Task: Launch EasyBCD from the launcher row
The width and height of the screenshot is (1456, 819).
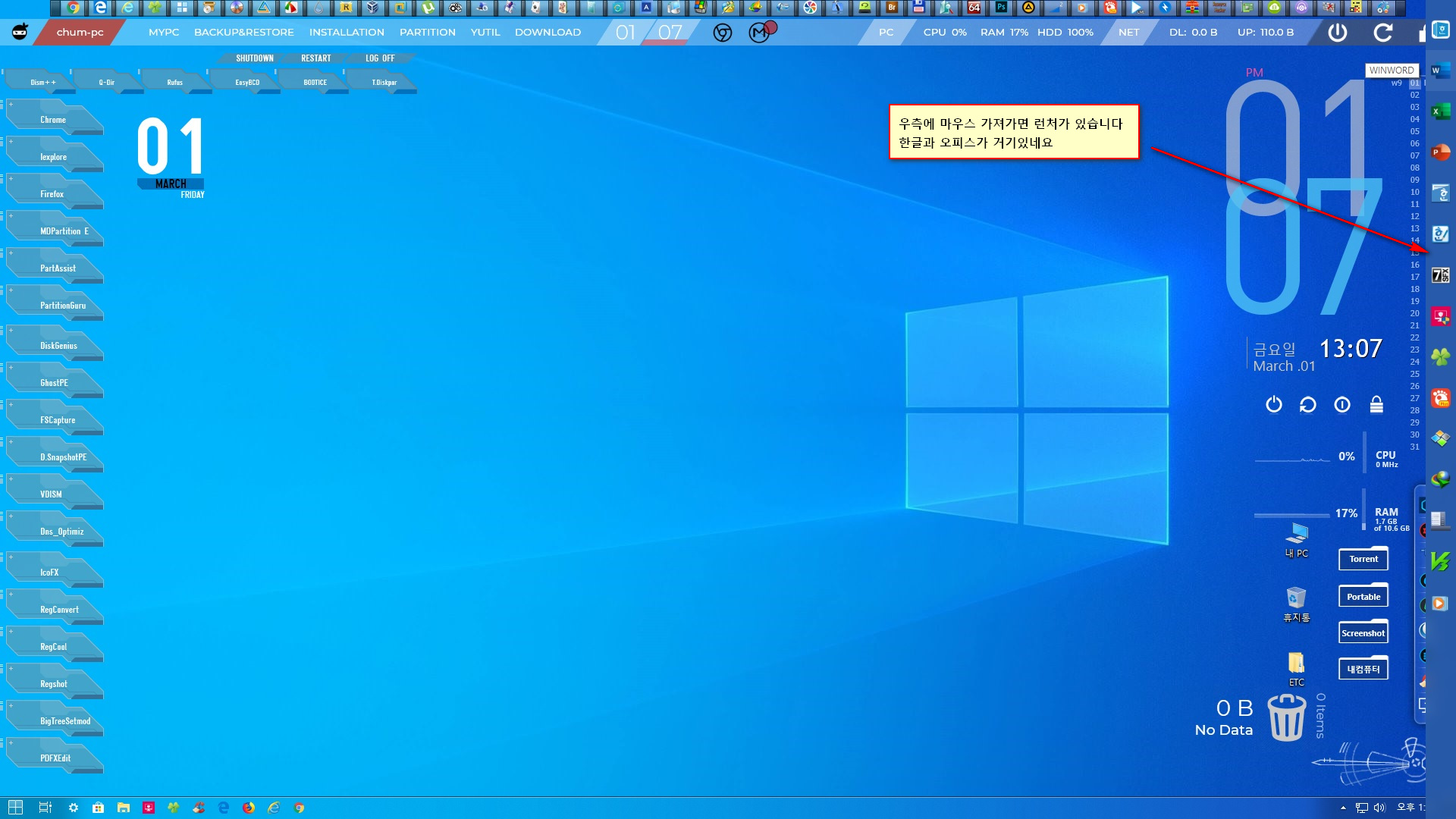Action: [x=246, y=82]
